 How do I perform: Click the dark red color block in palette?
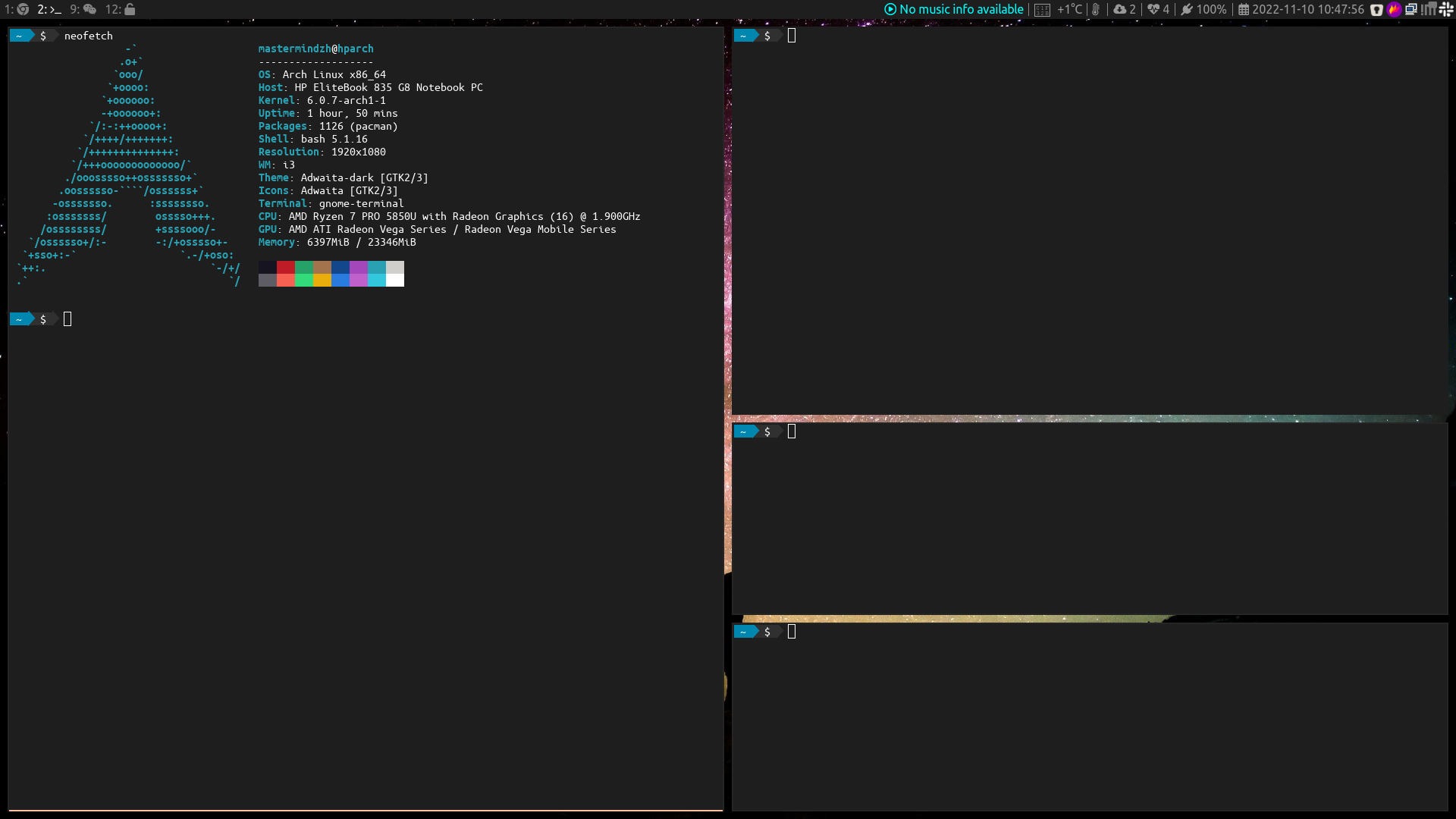pyautogui.click(x=285, y=267)
